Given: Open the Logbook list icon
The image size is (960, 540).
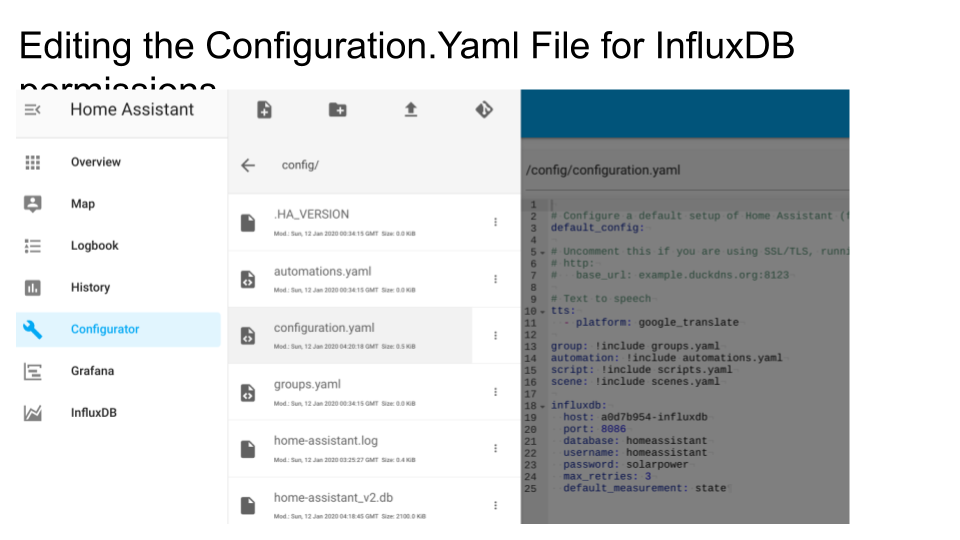Looking at the screenshot, I should pos(32,246).
